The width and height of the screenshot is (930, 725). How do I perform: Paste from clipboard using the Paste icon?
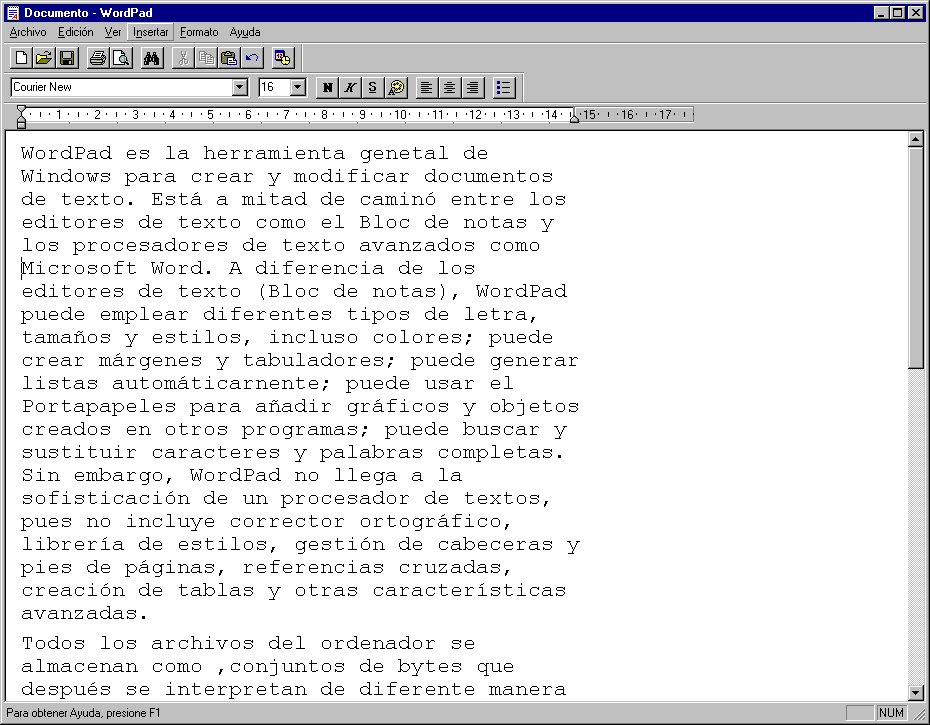229,58
